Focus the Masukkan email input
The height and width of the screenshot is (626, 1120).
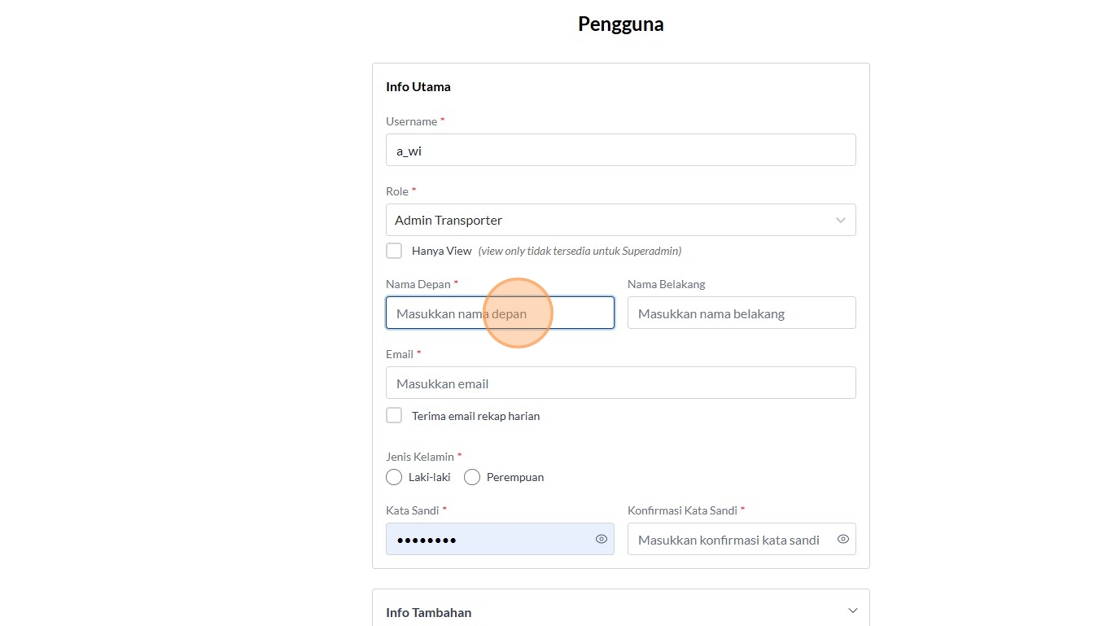620,383
